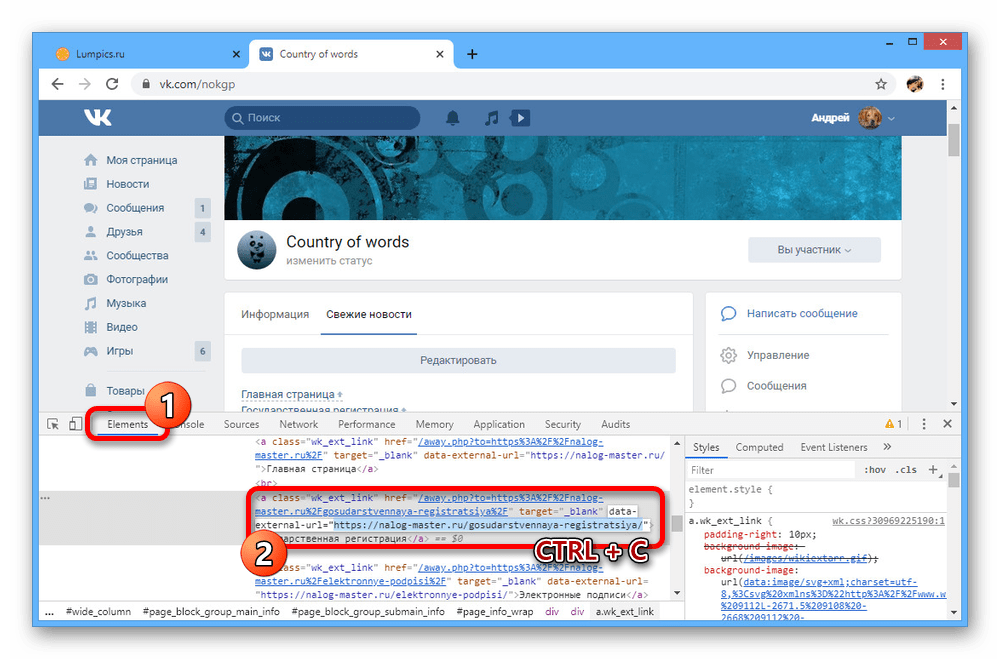Open DevTools three-dot customize menu
Image resolution: width=1000 pixels, height=659 pixels.
923,424
